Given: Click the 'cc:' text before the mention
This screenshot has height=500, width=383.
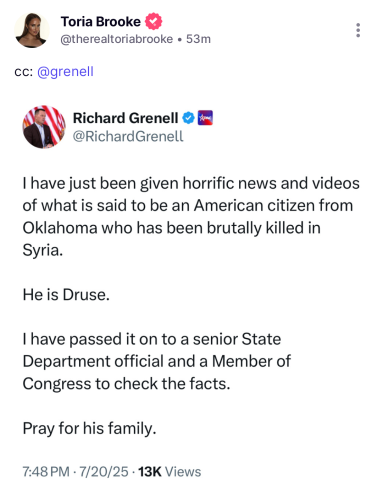Looking at the screenshot, I should click(x=24, y=72).
